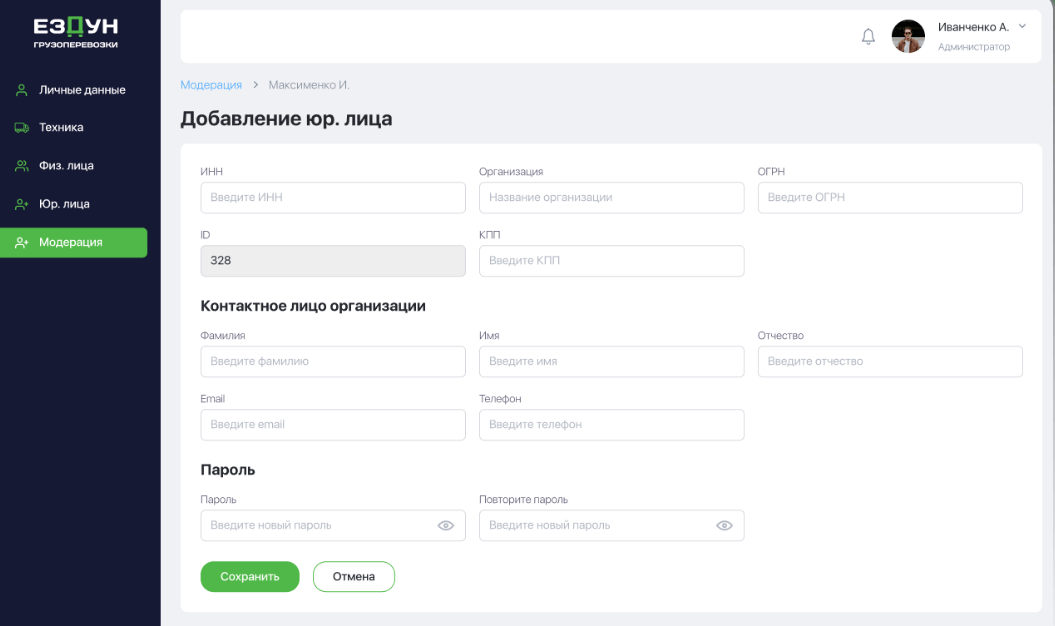Click the Техника truck icon in sidebar
Image resolution: width=1055 pixels, height=626 pixels.
click(21, 128)
